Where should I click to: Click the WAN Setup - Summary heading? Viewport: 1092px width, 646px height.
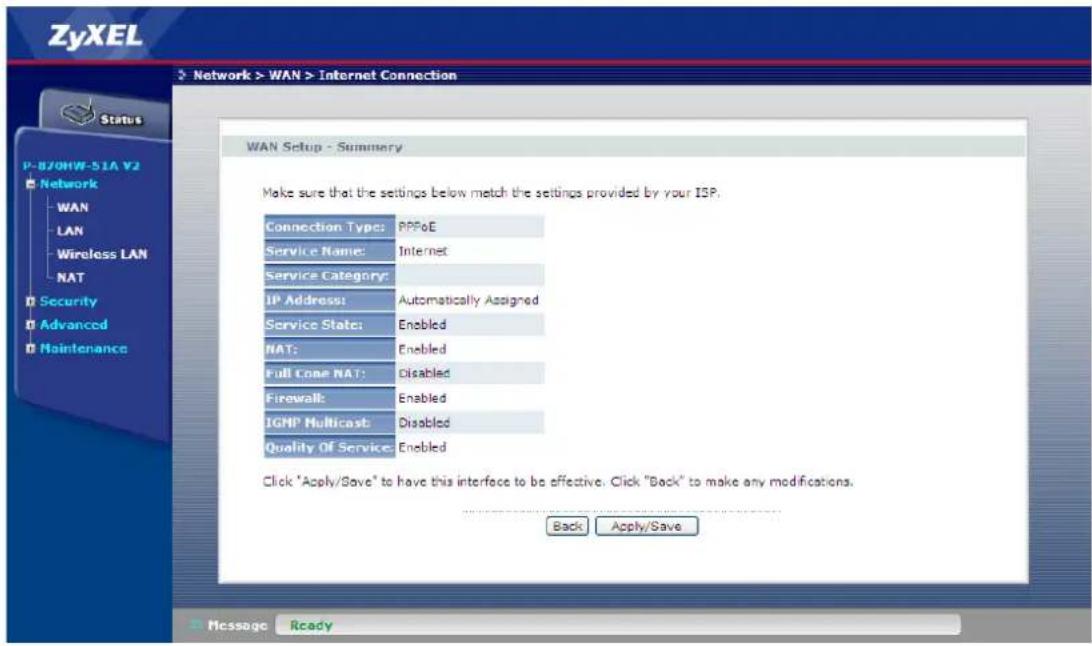click(324, 147)
